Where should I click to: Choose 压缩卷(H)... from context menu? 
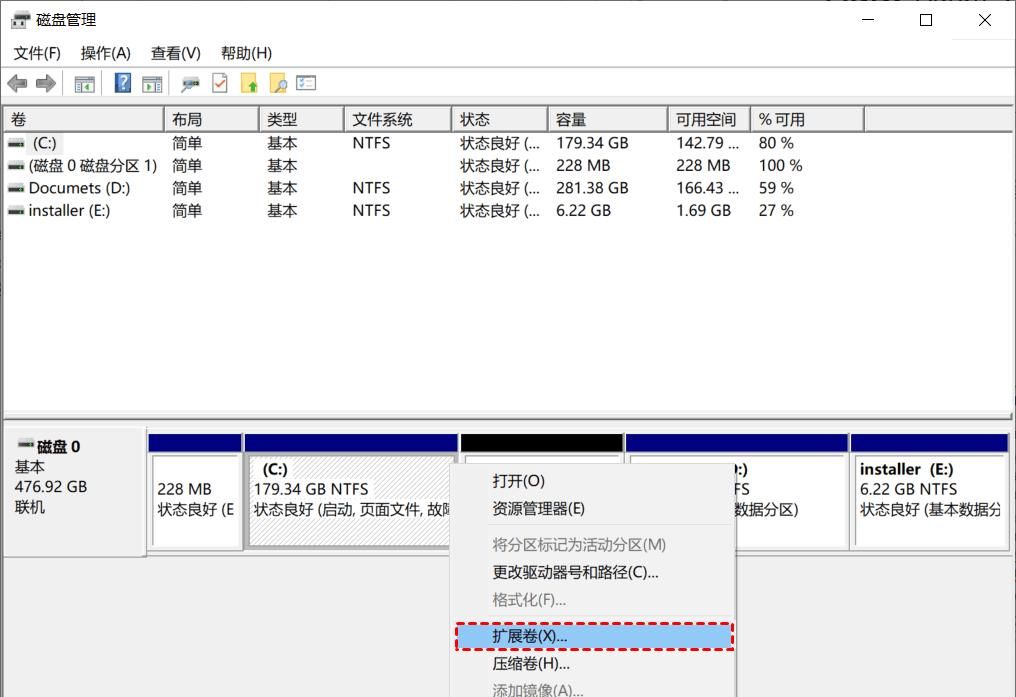point(531,664)
